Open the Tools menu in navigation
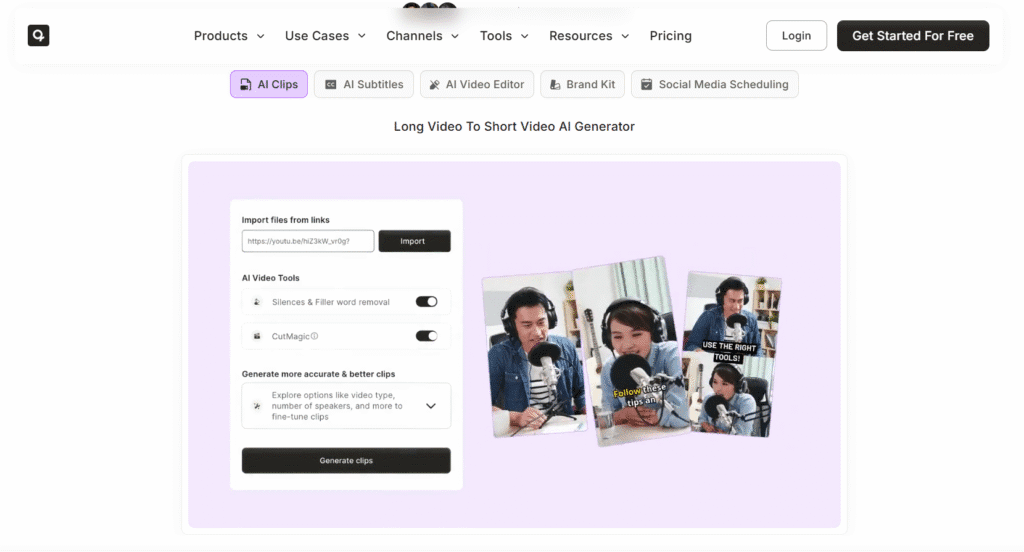The height and width of the screenshot is (552, 1024). pos(504,36)
